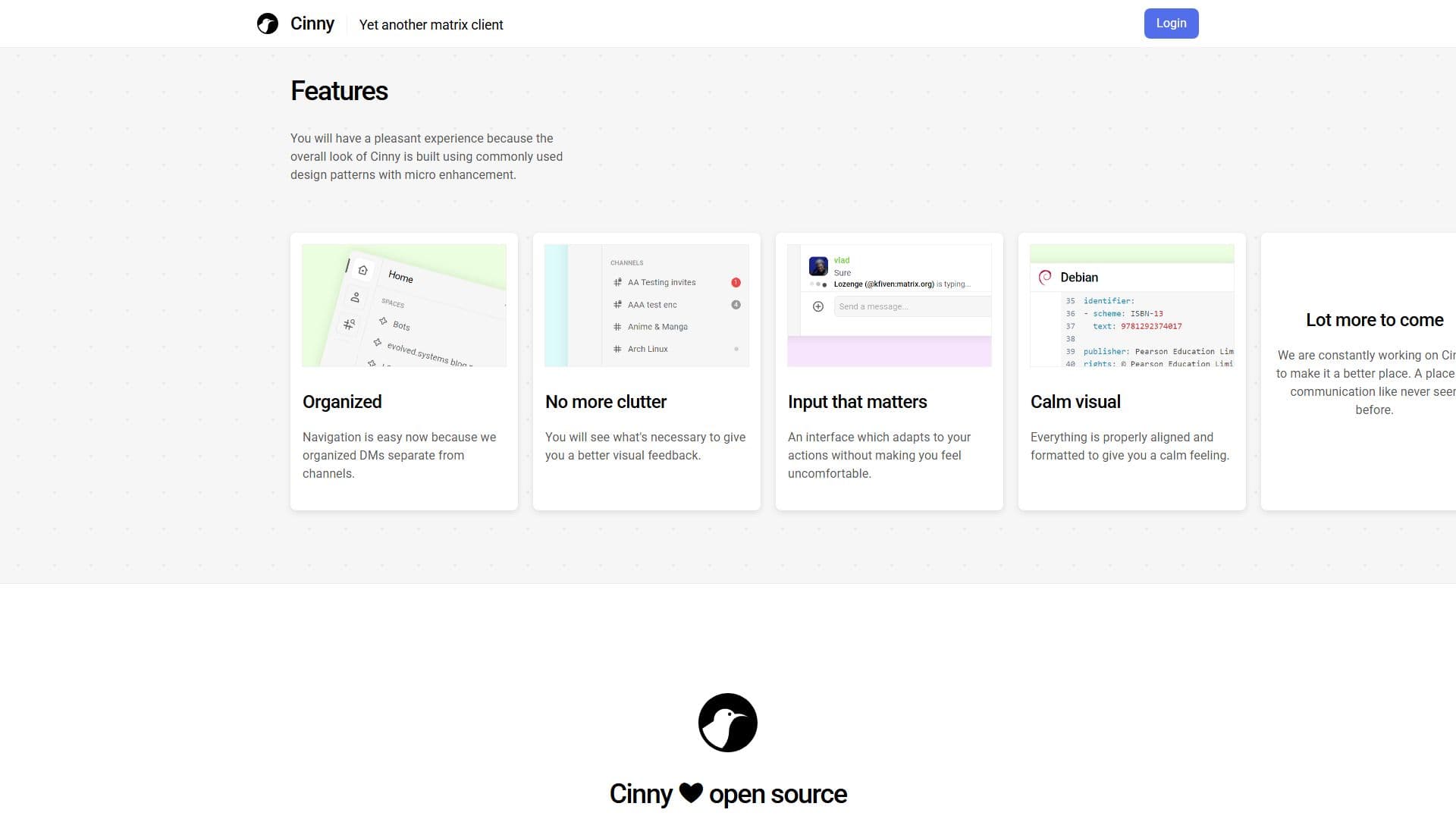This screenshot has height=819, width=1456.
Task: Click the No more clutter card title
Action: (x=606, y=402)
